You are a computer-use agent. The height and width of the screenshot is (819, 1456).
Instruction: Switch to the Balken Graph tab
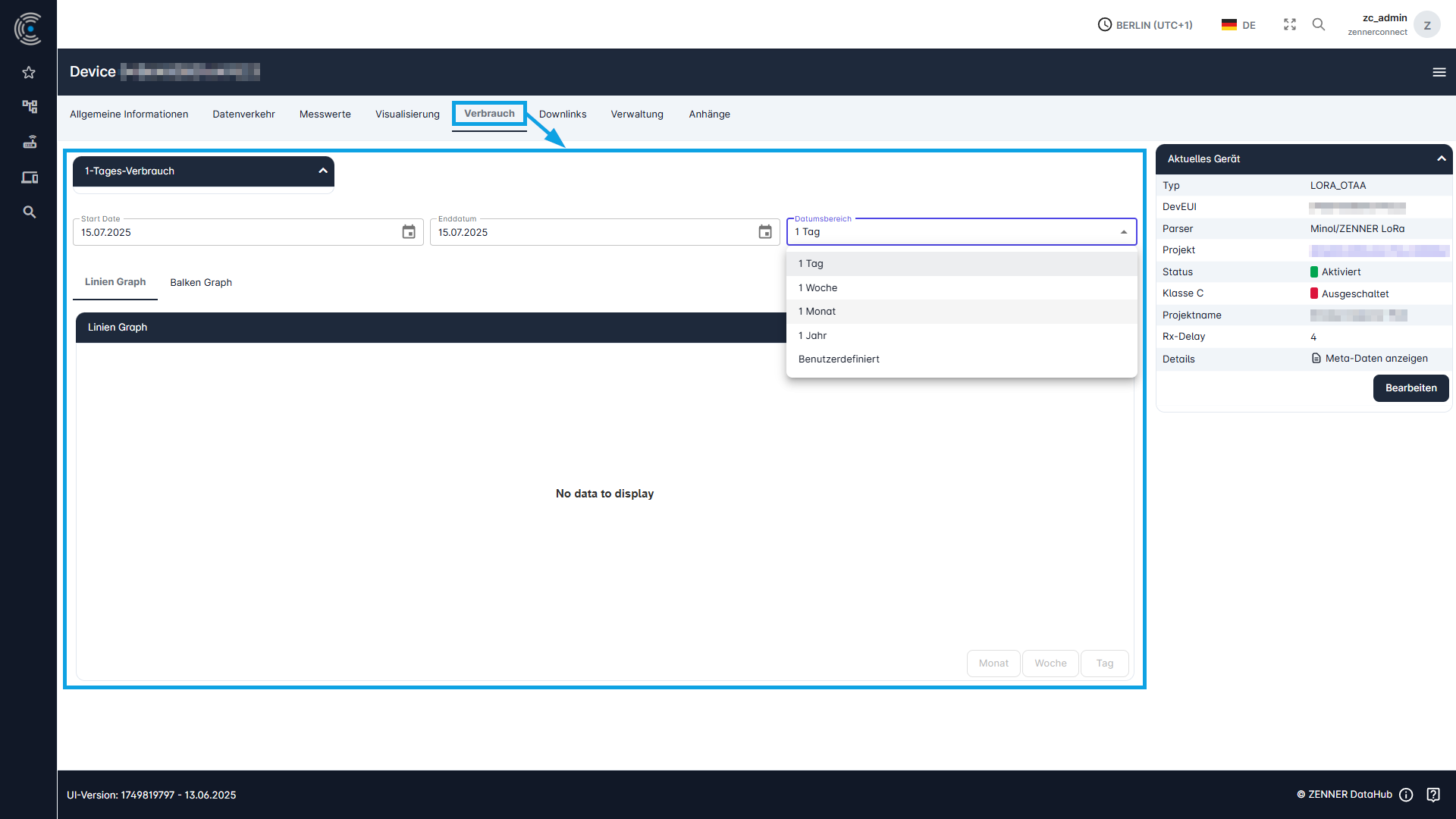click(201, 283)
